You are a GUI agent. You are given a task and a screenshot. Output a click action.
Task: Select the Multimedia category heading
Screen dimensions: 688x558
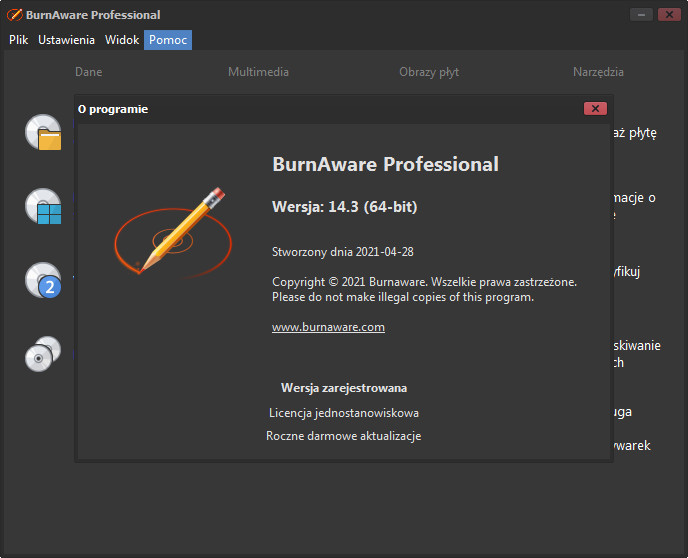click(258, 72)
